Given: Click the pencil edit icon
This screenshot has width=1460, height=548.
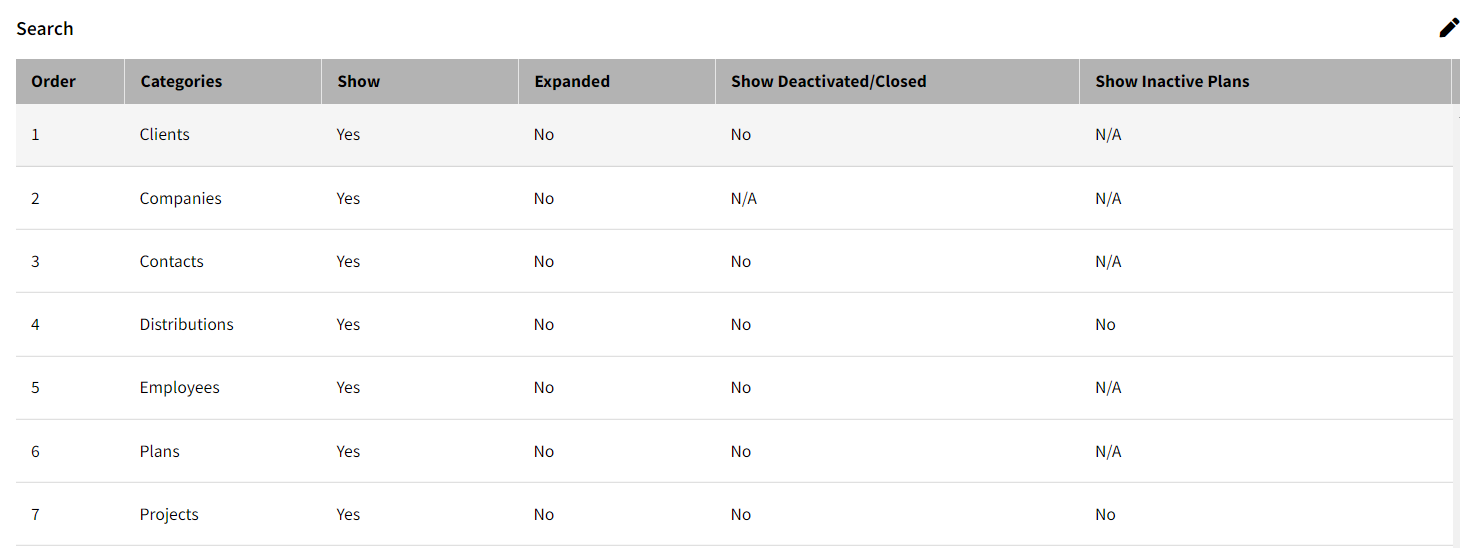Looking at the screenshot, I should [x=1449, y=28].
